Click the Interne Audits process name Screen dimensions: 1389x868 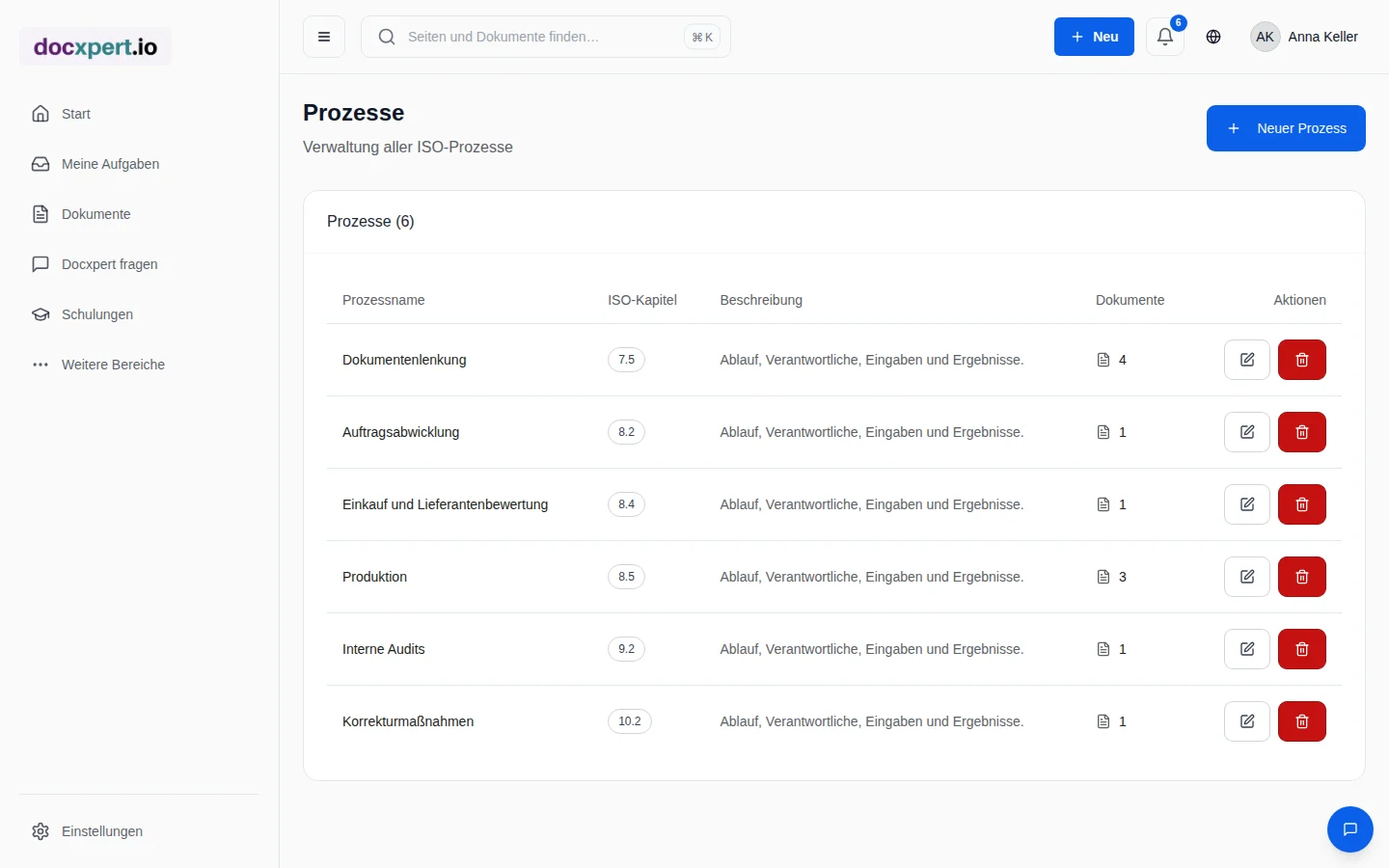click(383, 649)
